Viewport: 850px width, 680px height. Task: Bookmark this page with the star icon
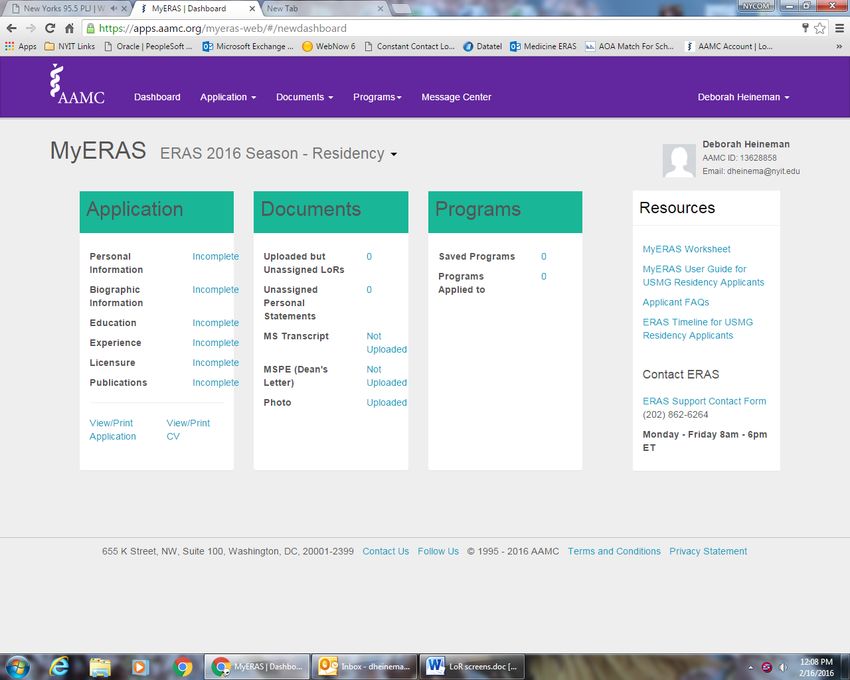coord(820,28)
